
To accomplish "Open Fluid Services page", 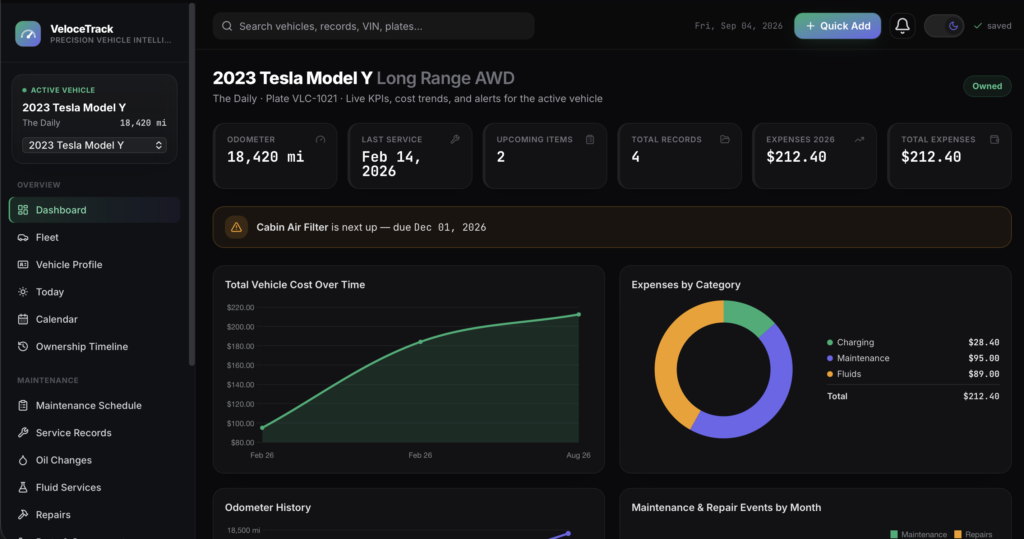I will (95, 487).
